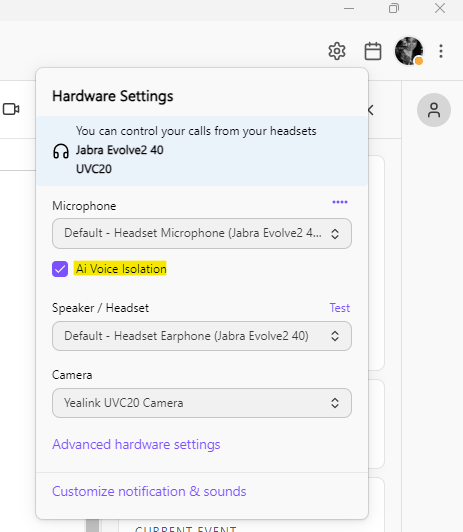The width and height of the screenshot is (463, 532).
Task: Open the settings gear icon
Action: [337, 51]
